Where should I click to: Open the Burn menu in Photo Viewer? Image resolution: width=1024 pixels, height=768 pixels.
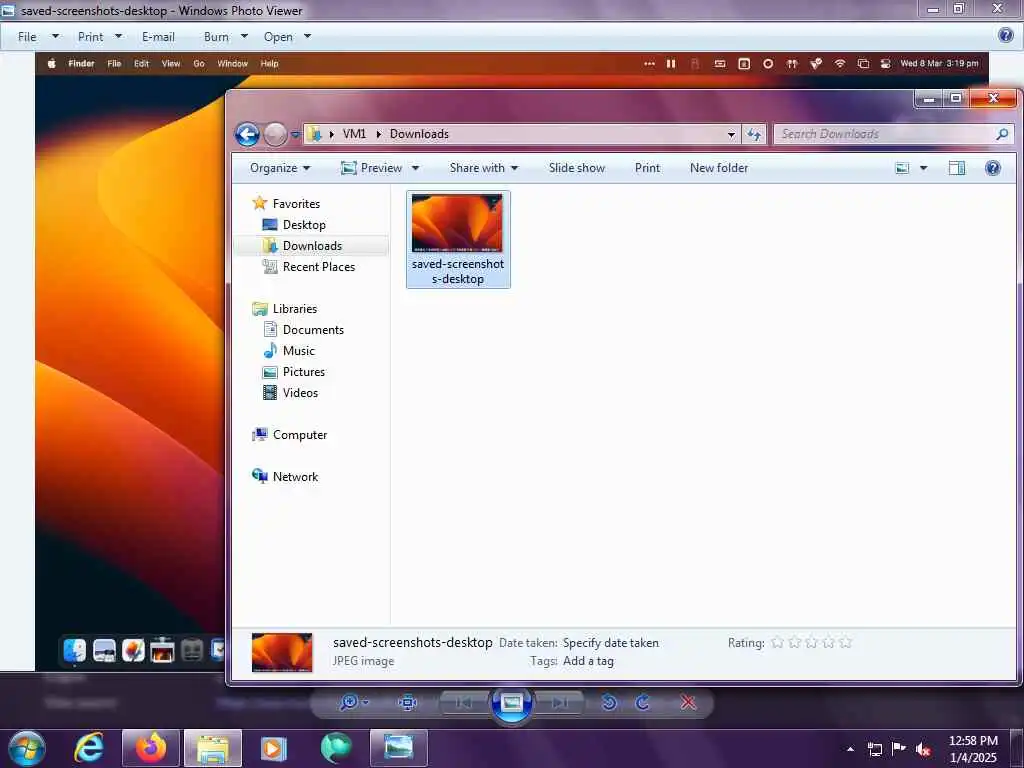[x=225, y=37]
